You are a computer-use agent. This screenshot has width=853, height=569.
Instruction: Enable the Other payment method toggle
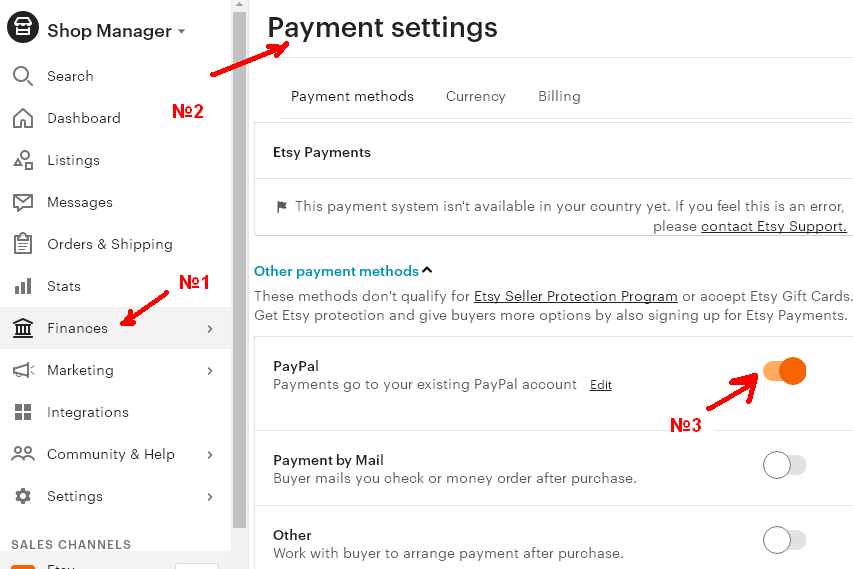(x=784, y=540)
